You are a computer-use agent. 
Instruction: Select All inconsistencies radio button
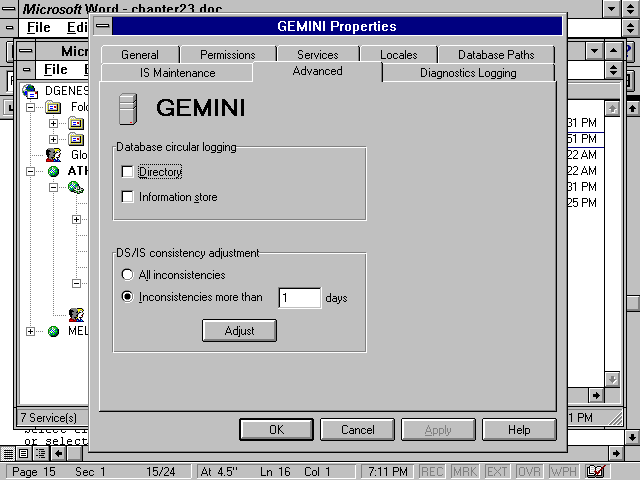[x=127, y=275]
